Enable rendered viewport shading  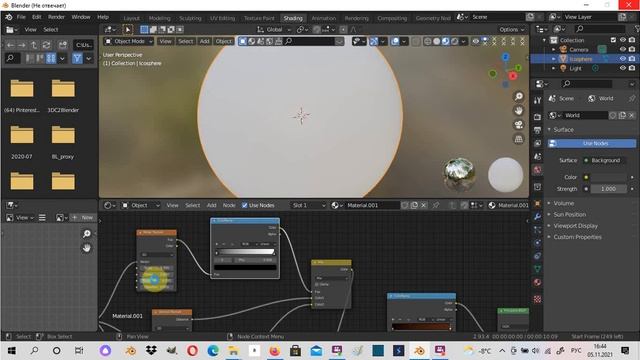(x=454, y=41)
